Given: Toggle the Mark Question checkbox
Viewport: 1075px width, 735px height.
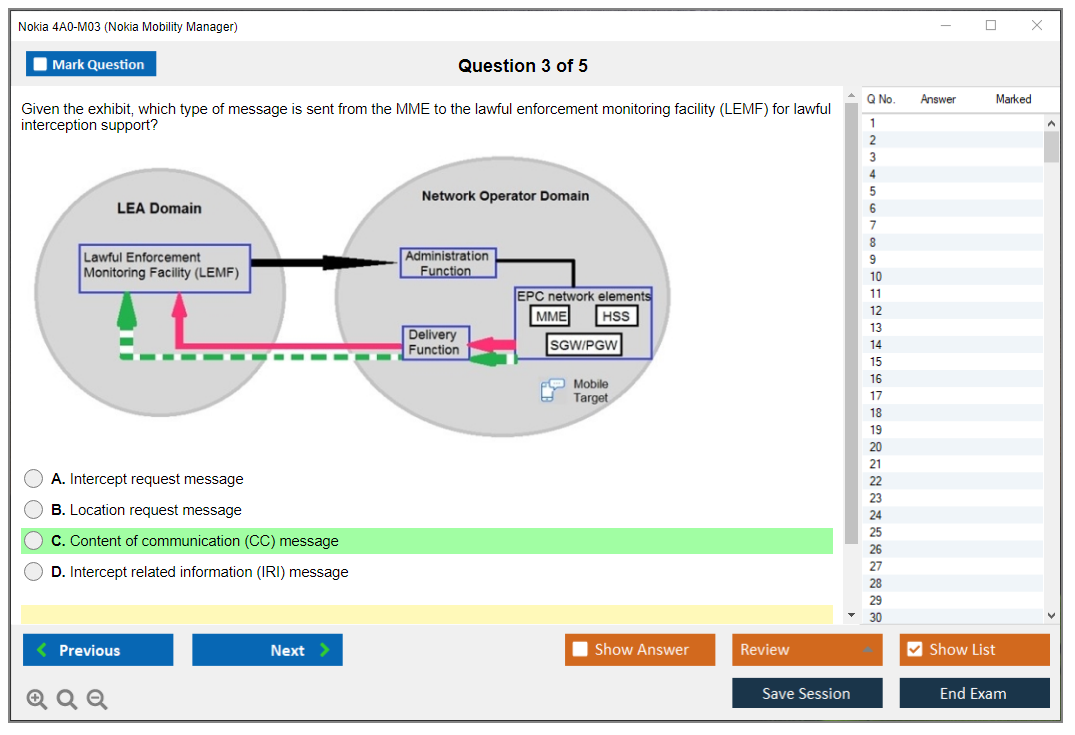Looking at the screenshot, I should click(41, 65).
